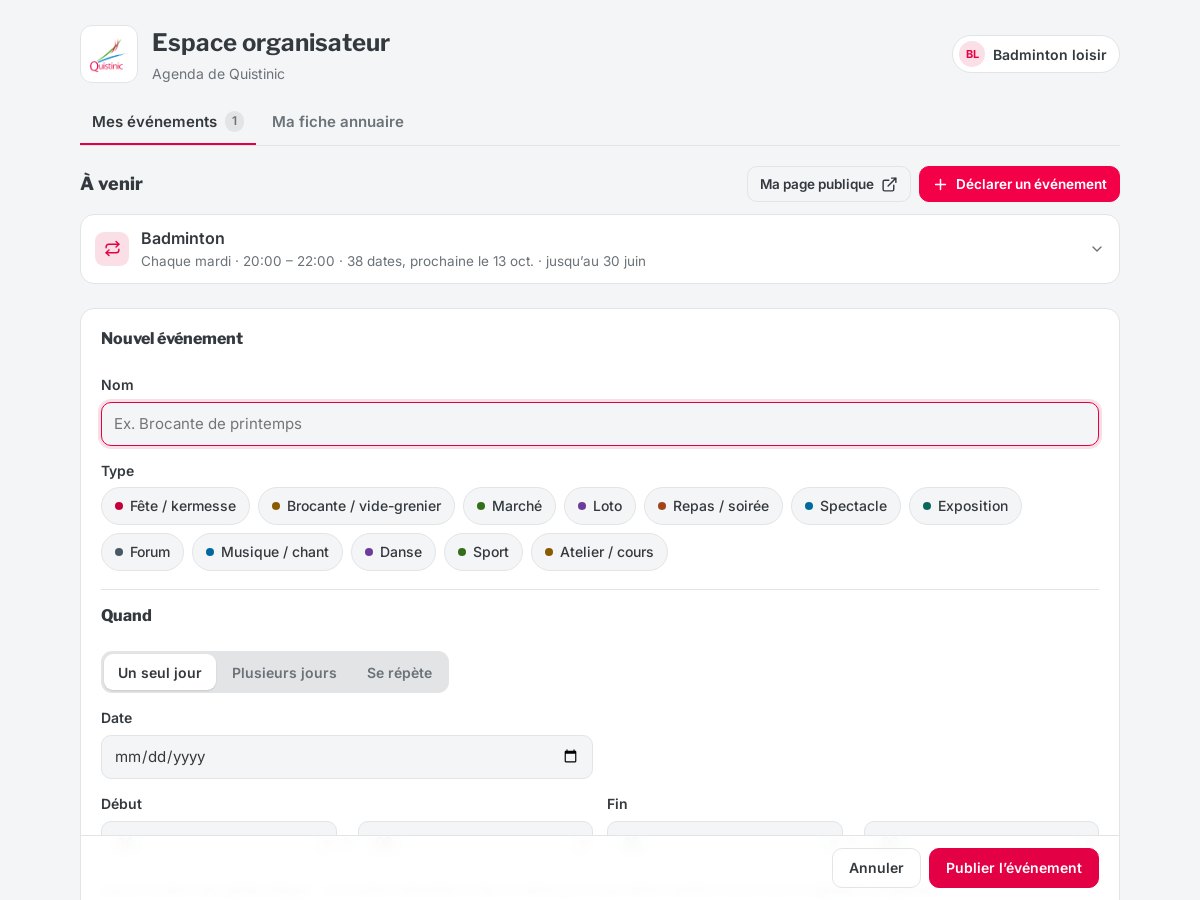
Task: Click Déclarer un événement button
Action: click(x=1019, y=184)
